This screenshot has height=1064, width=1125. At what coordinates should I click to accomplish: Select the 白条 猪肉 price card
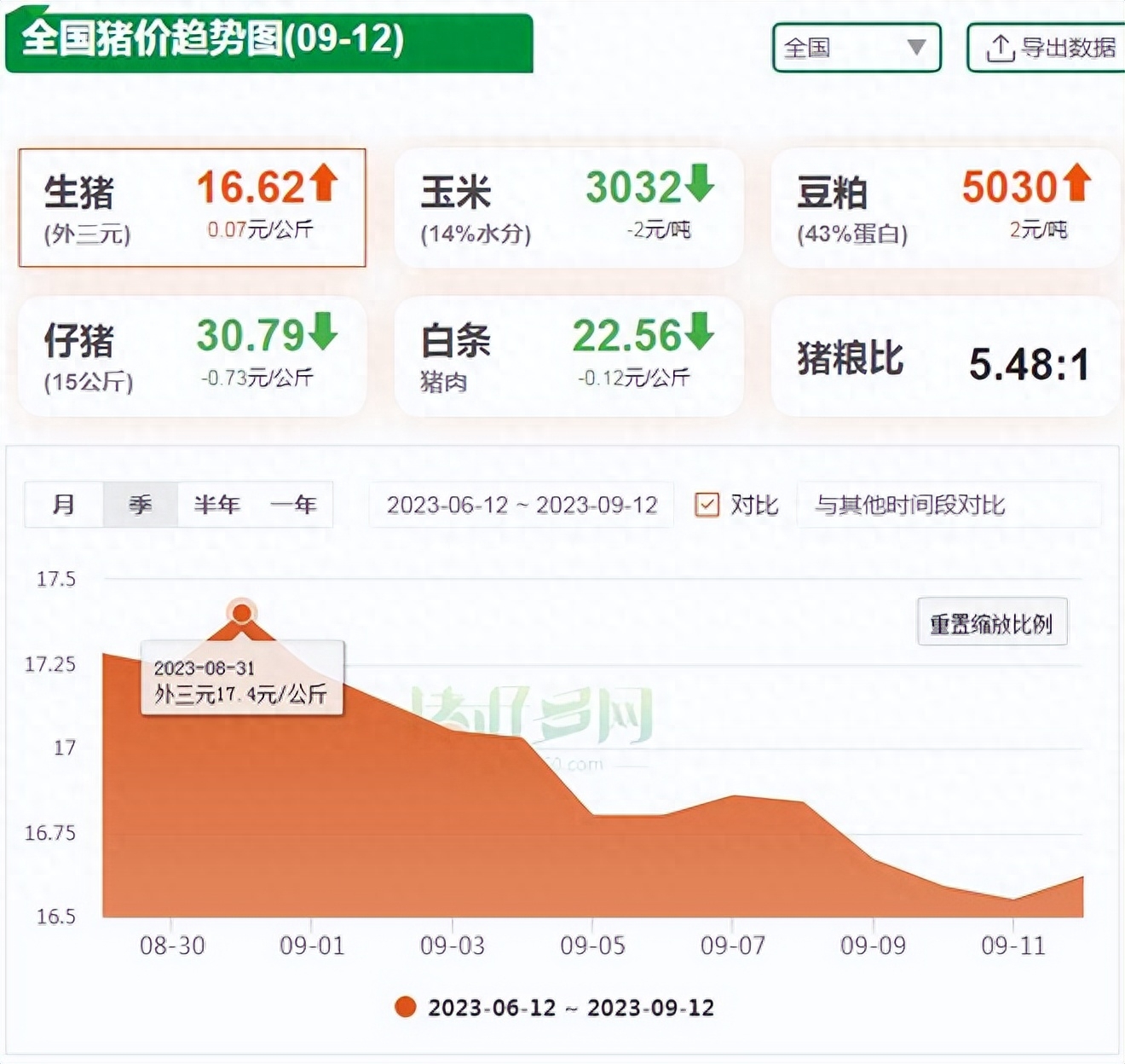tap(568, 356)
